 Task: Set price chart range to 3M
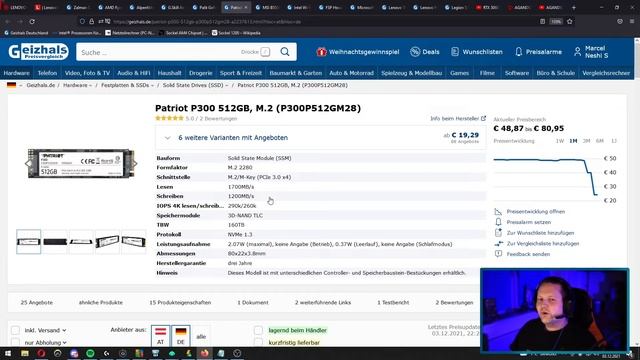[587, 141]
